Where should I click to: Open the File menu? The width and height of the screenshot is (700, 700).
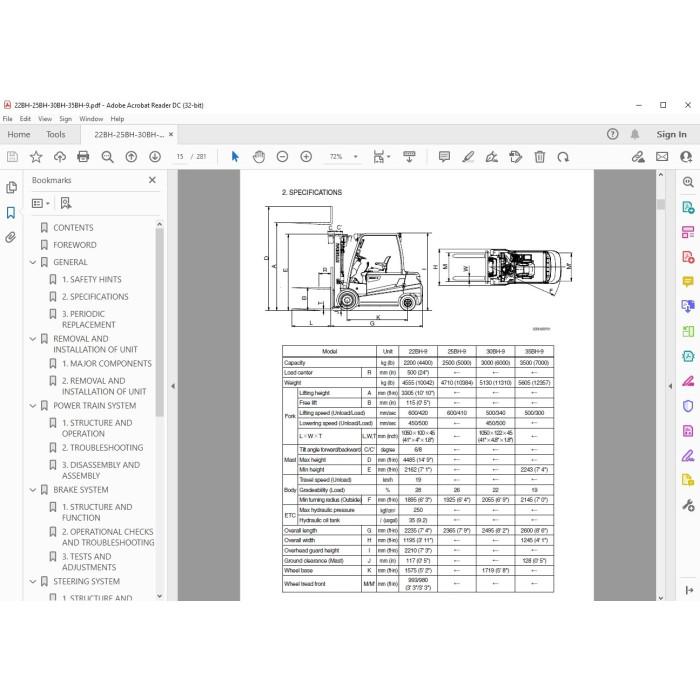click(8, 119)
